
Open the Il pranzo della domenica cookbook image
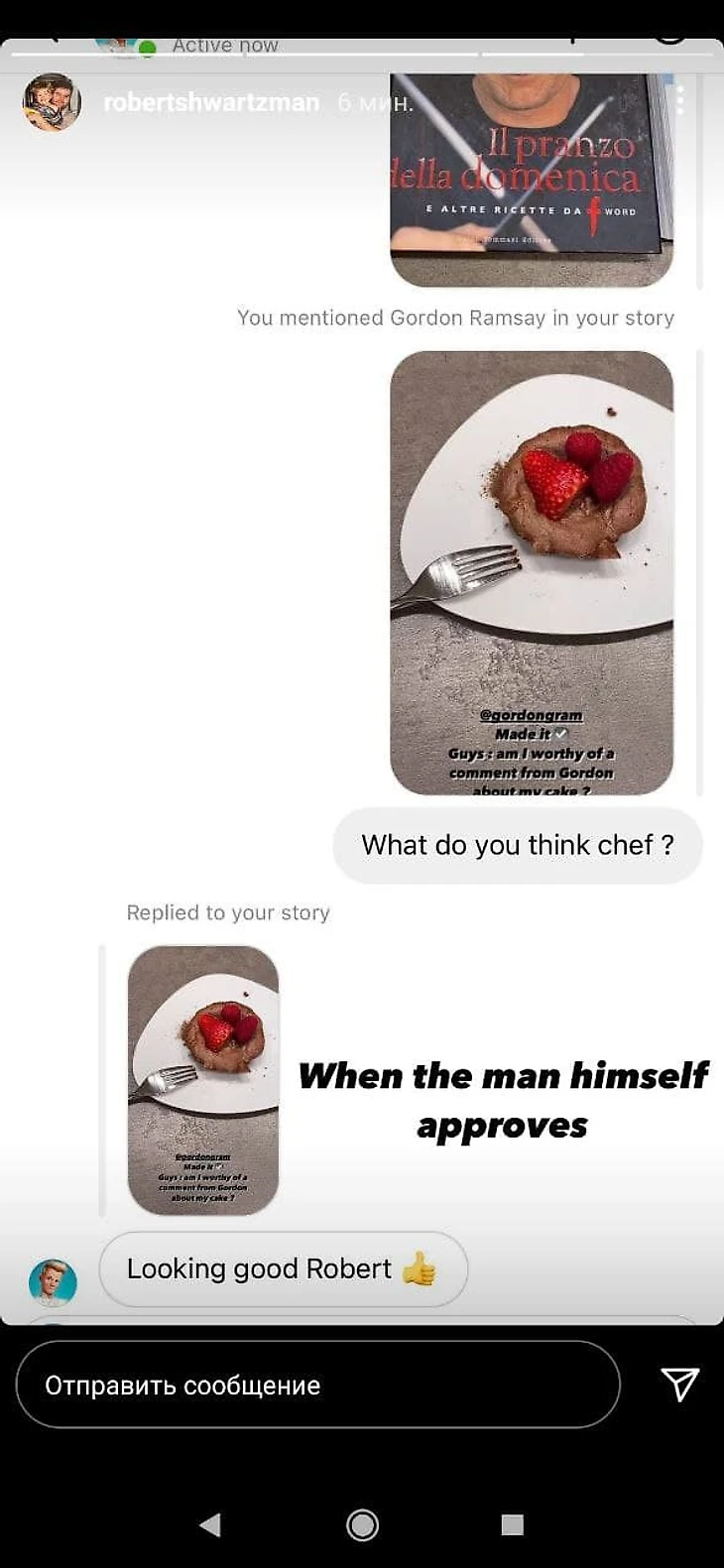pyautogui.click(x=532, y=180)
